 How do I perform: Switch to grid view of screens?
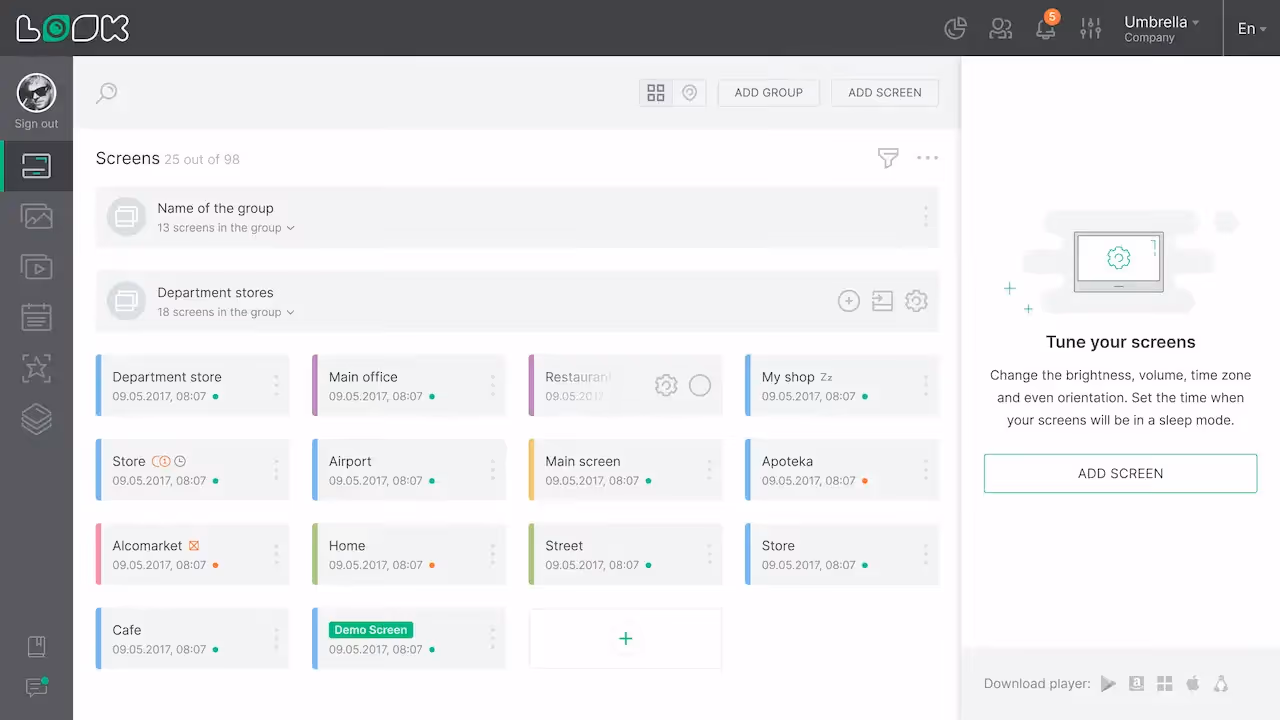click(x=656, y=92)
